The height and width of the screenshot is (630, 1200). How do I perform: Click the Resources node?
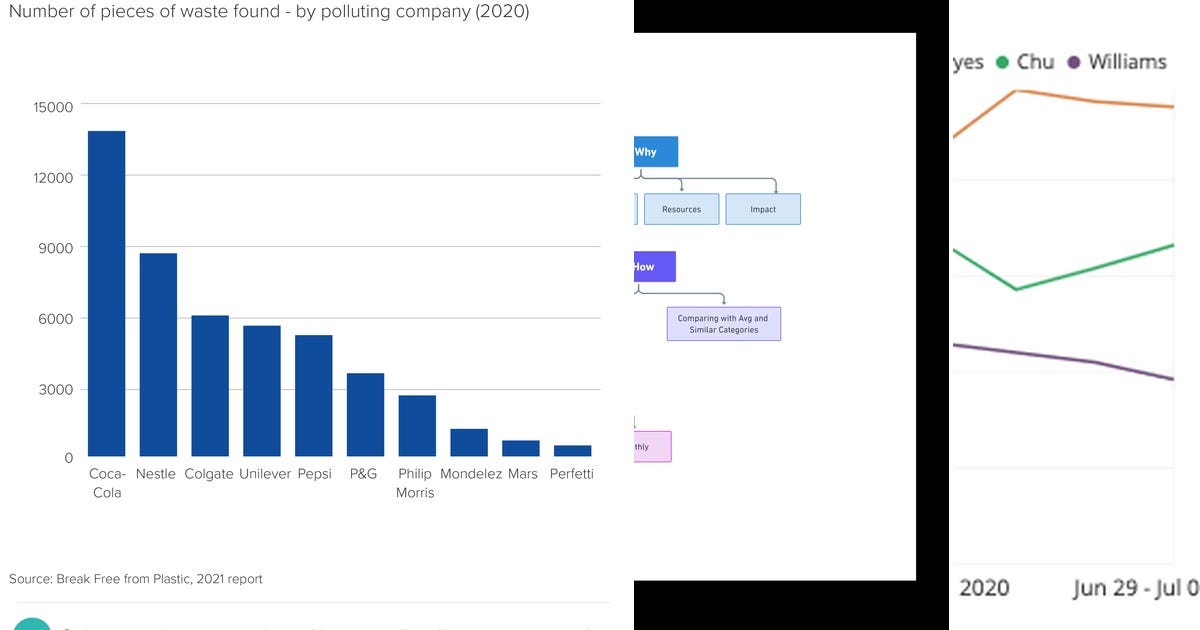point(681,209)
